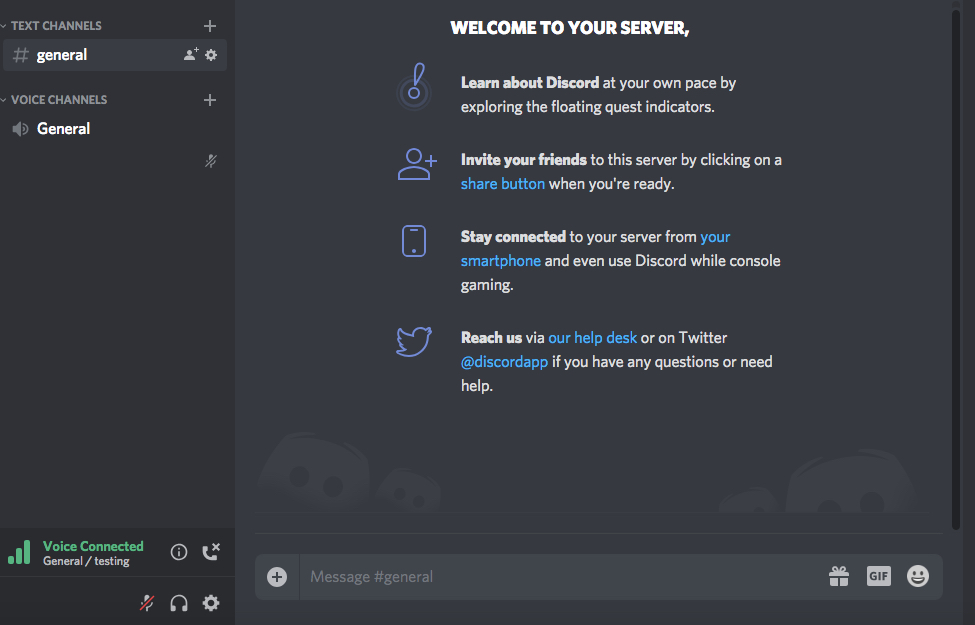Viewport: 975px width, 625px height.
Task: Select the general text channel
Action: 60,55
